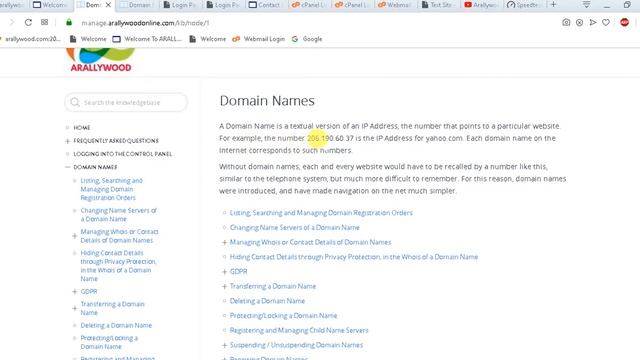The height and width of the screenshot is (360, 640).
Task: Open sidebar Hiding Contact Details link
Action: pyautogui.click(x=118, y=266)
